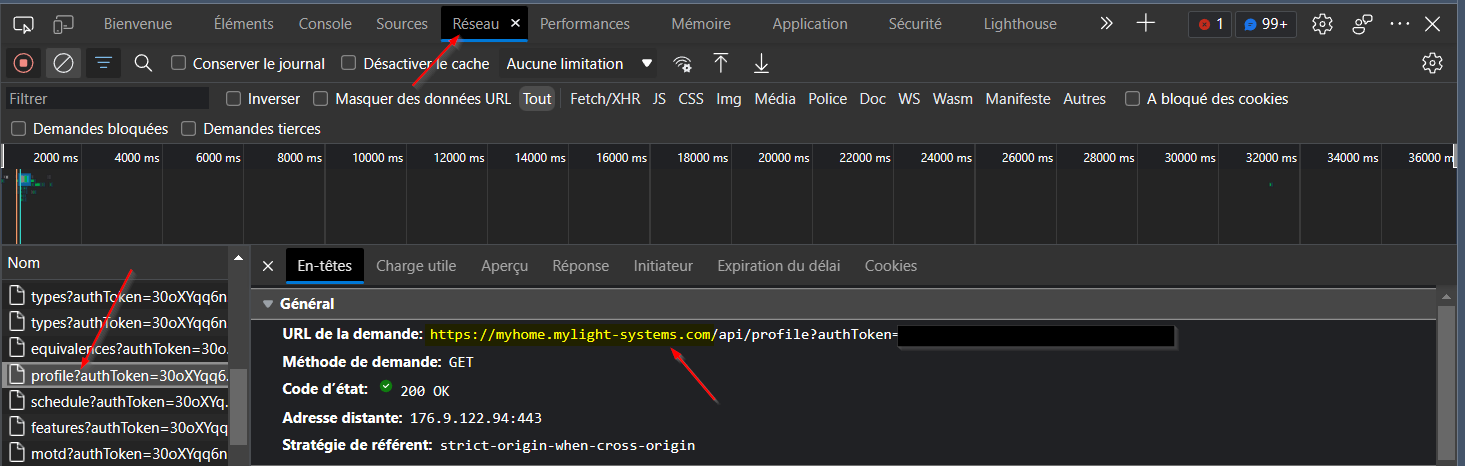Show more tabs double chevron

tap(1106, 23)
